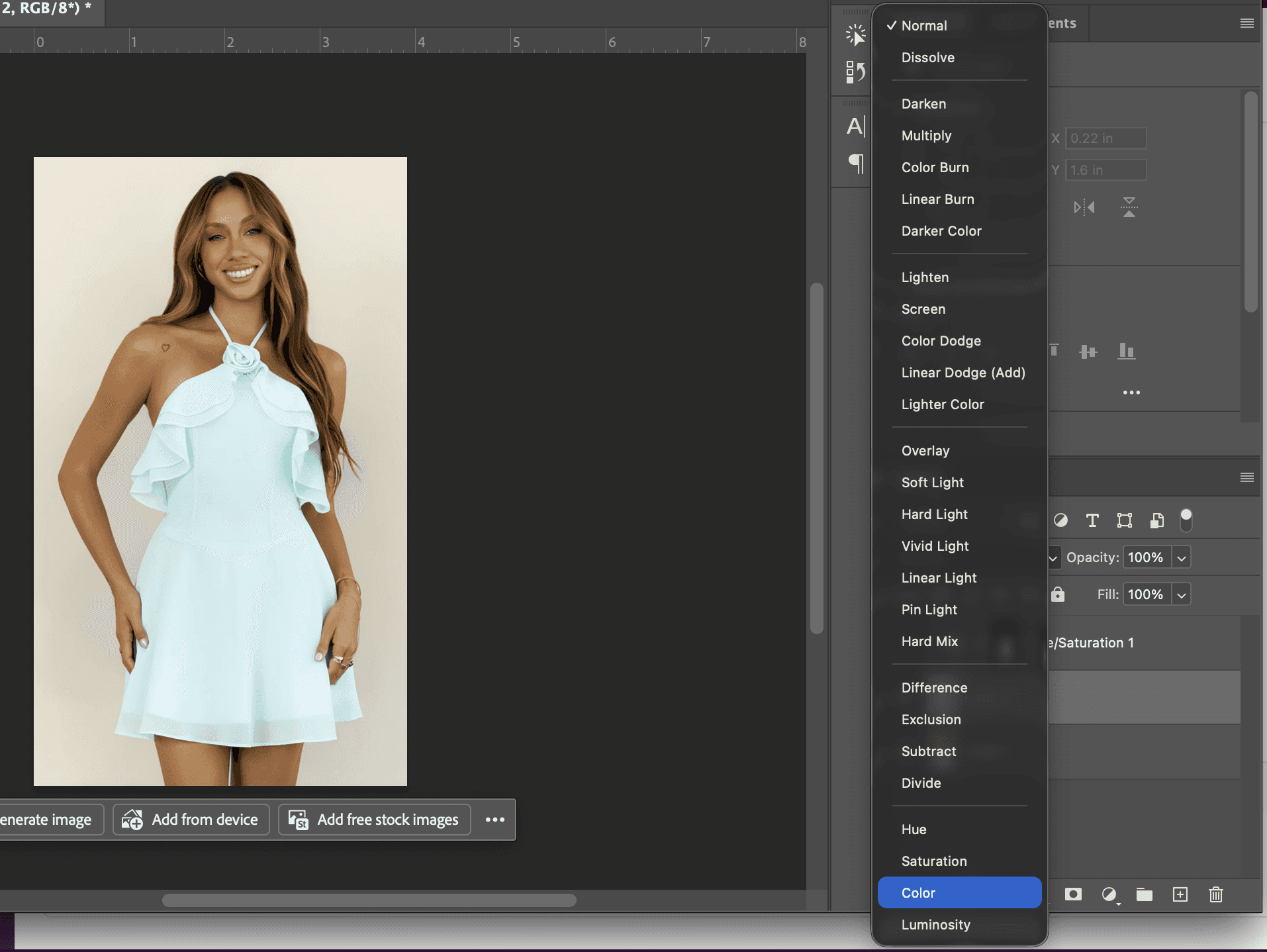Select the Soft Light blend mode
The image size is (1267, 952).
pos(959,482)
